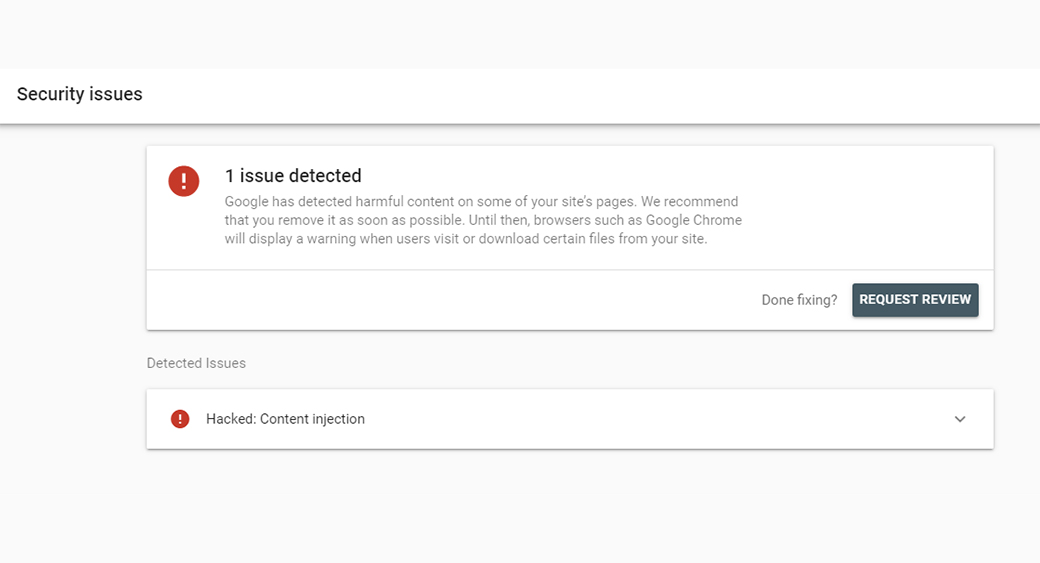Screen dimensions: 1040x563
Task: Click the empty page background below the Hacked row
Action: click(570, 505)
